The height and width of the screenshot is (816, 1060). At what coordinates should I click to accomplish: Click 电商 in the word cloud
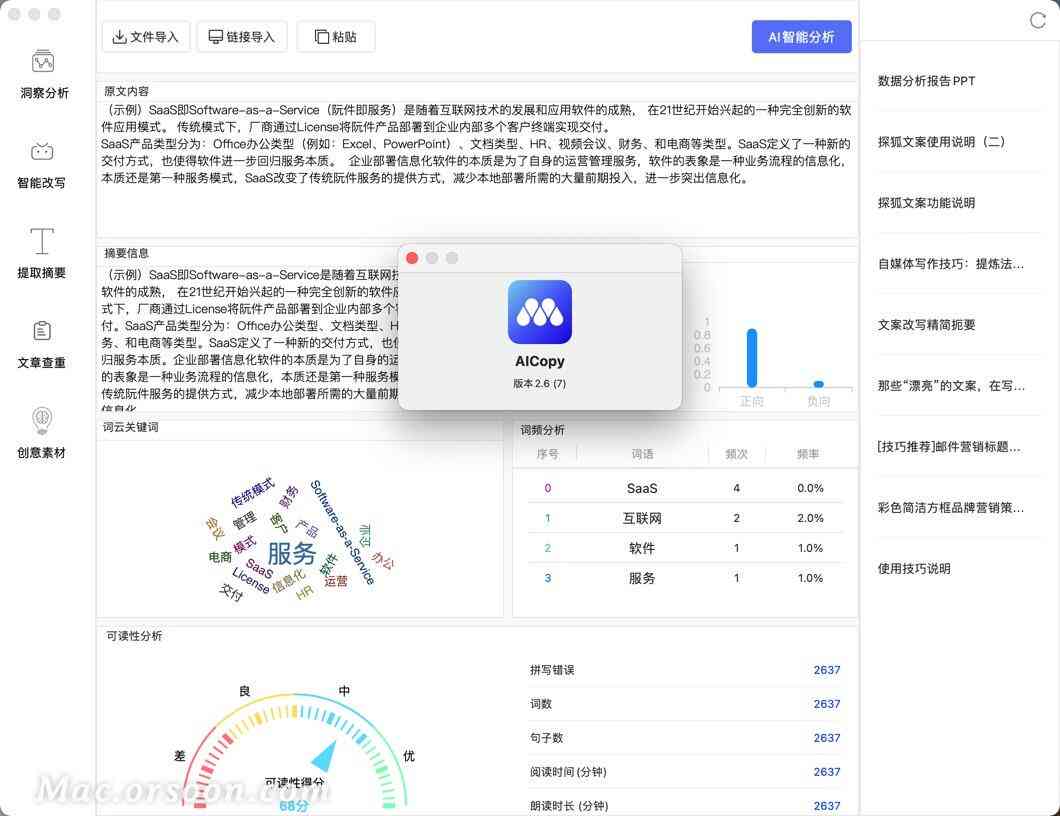[x=220, y=557]
